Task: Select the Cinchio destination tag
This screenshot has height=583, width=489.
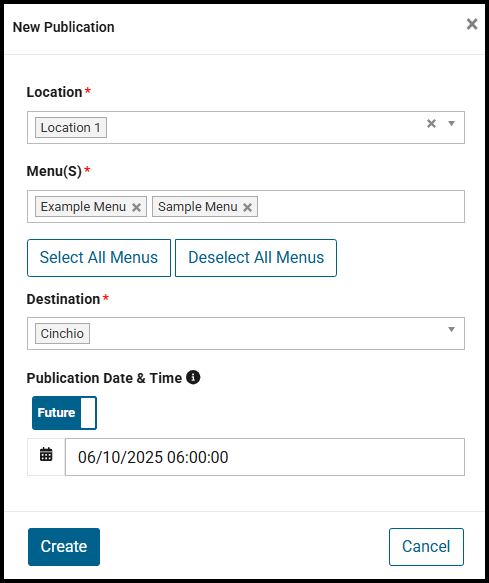Action: [x=62, y=334]
